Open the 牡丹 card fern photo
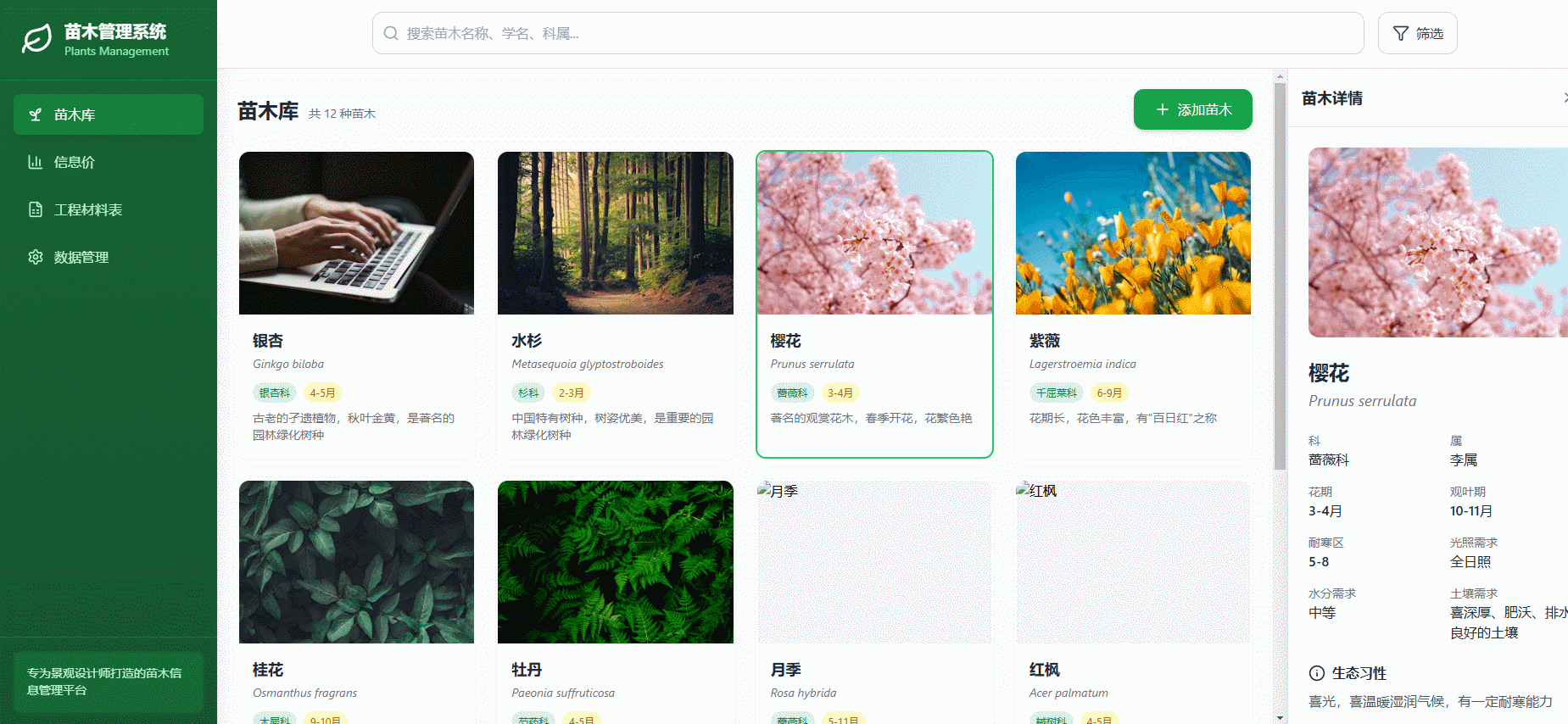Viewport: 1568px width, 724px height. pos(616,562)
